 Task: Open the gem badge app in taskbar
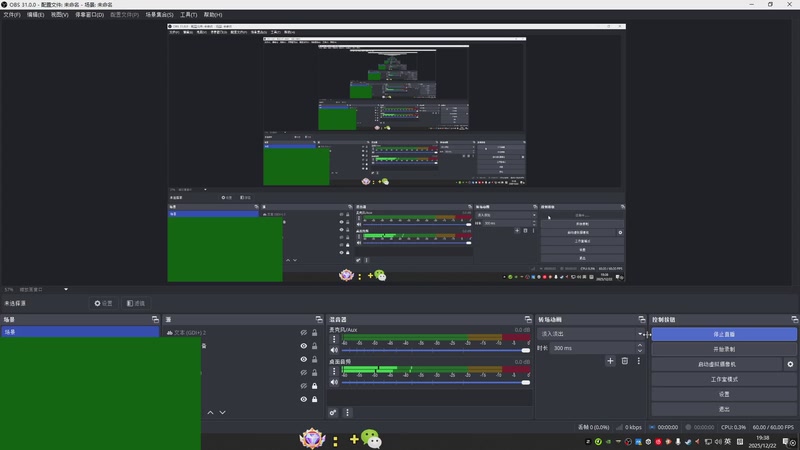tap(312, 439)
